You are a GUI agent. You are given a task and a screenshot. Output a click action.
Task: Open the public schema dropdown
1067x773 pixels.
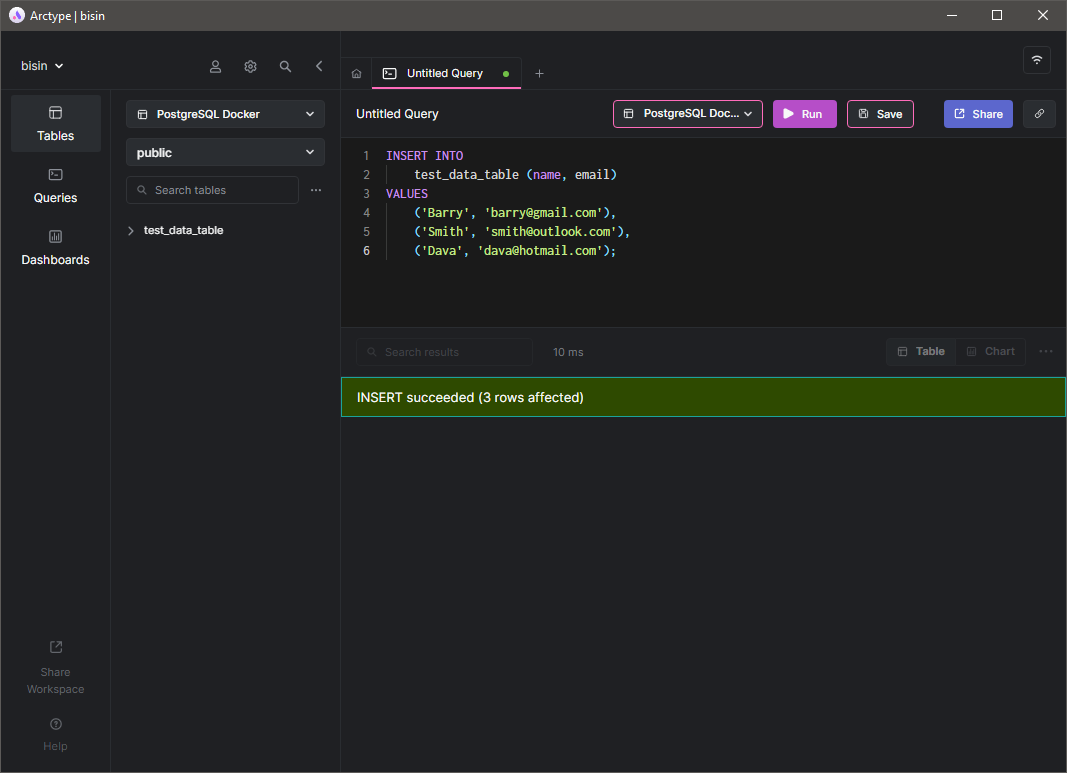pyautogui.click(x=225, y=152)
